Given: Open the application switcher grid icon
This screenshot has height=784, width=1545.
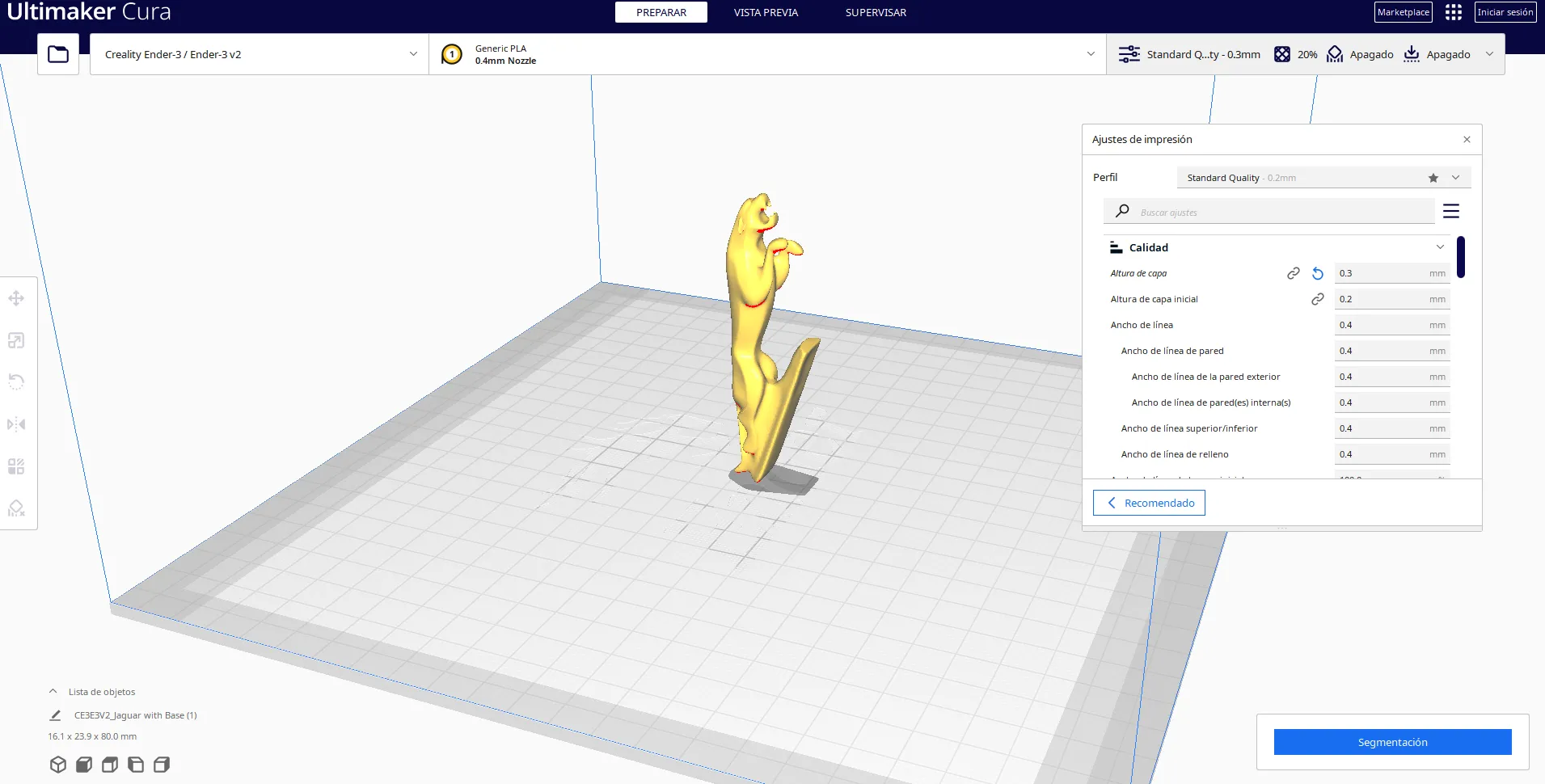Looking at the screenshot, I should click(x=1454, y=12).
